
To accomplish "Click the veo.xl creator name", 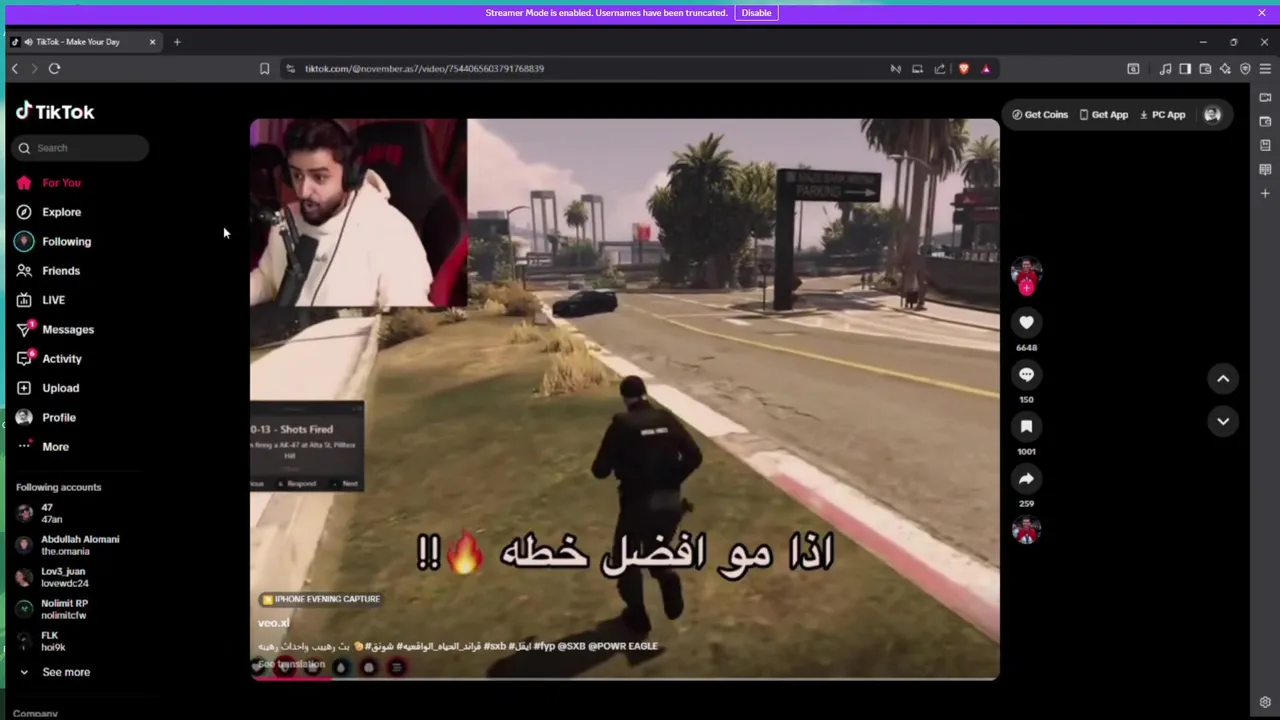I will (273, 623).
